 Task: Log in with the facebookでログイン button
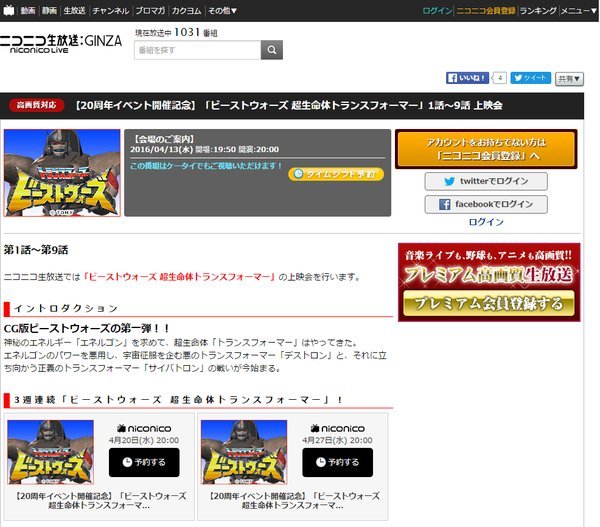(x=486, y=204)
